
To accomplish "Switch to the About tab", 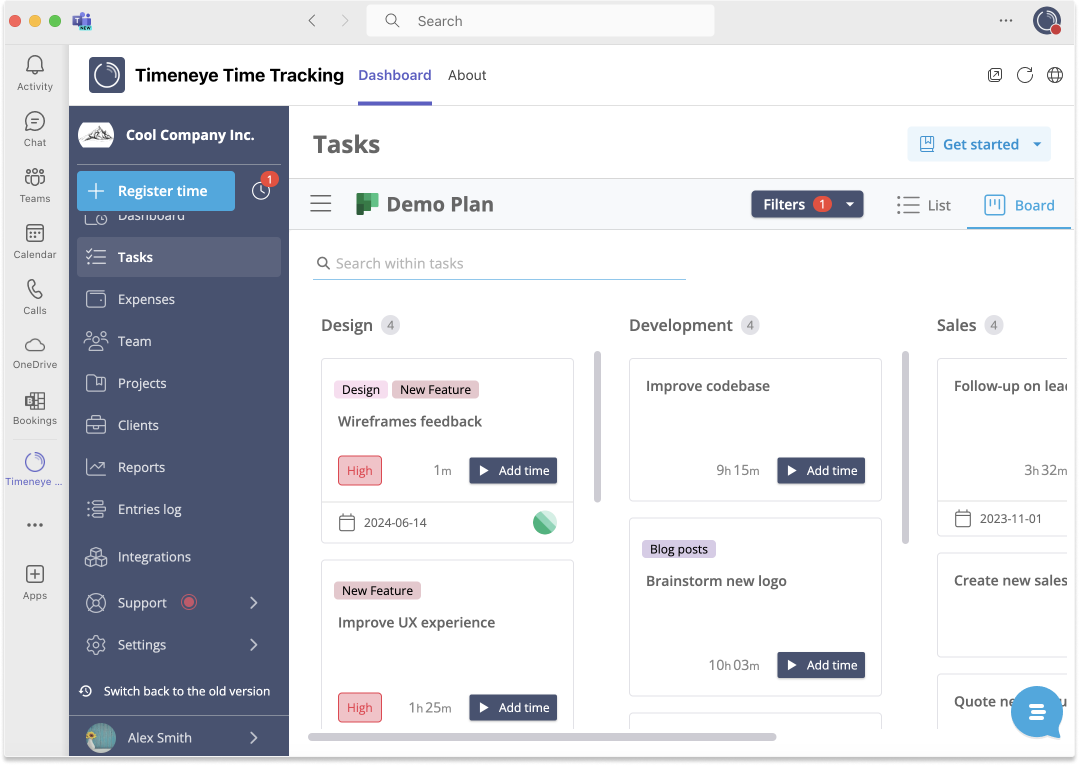I will (466, 75).
